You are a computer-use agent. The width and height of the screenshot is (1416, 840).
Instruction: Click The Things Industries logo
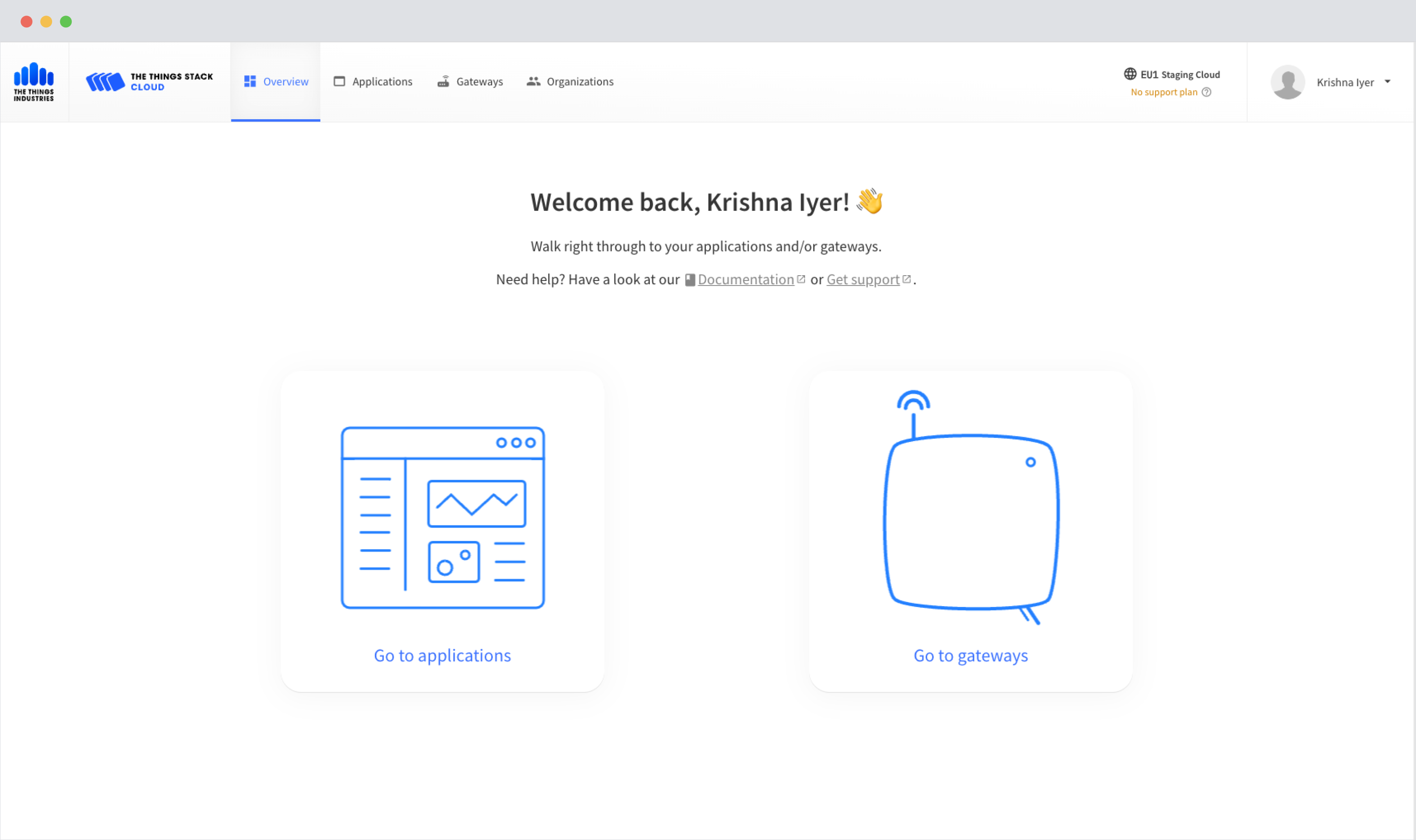tap(35, 82)
